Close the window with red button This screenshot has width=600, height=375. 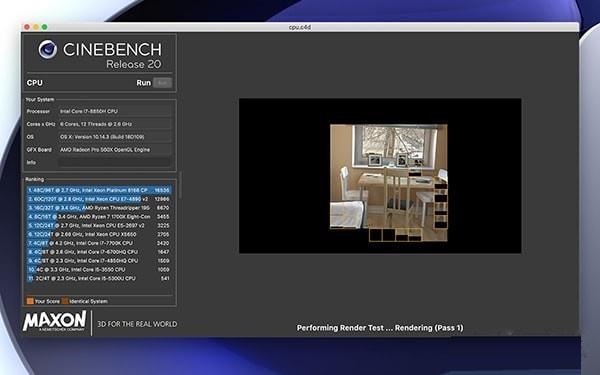tap(27, 27)
